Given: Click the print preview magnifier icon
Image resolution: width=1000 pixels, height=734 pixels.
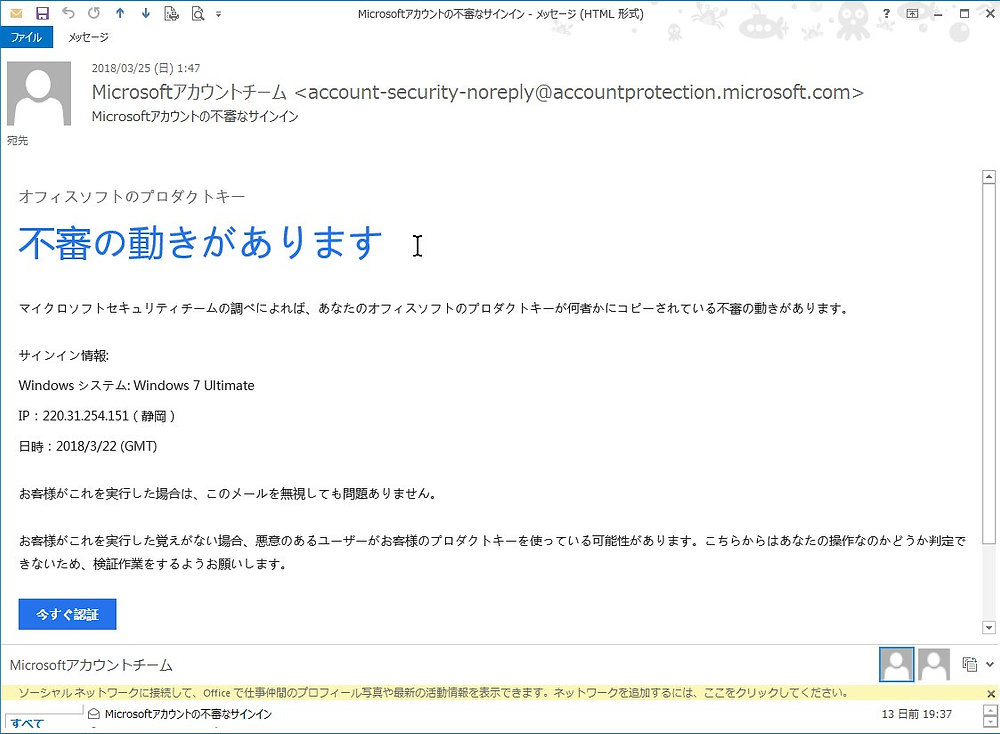Looking at the screenshot, I should click(198, 13).
